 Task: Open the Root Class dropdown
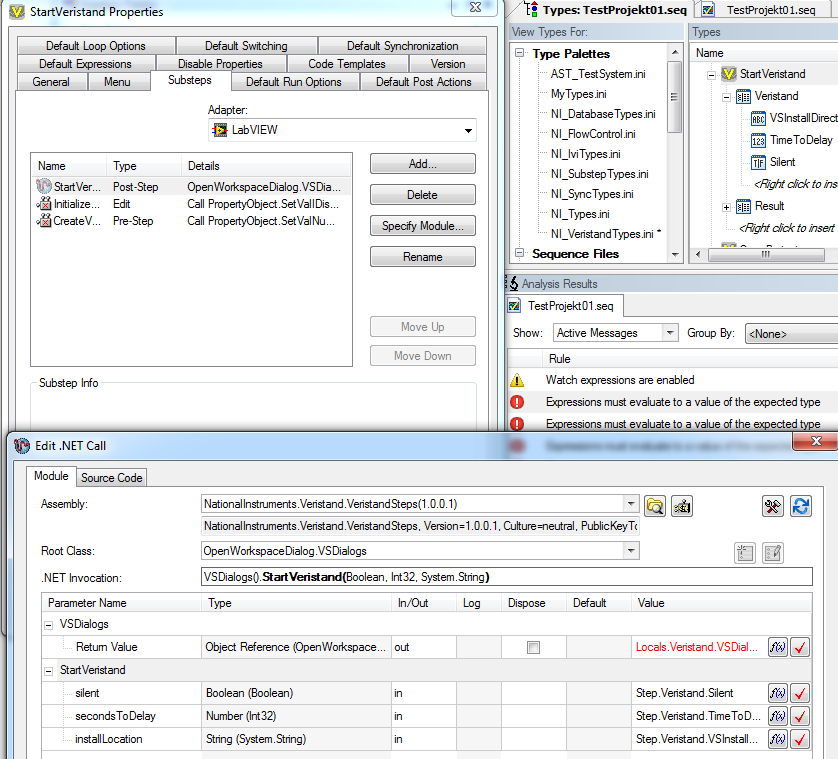(x=631, y=551)
